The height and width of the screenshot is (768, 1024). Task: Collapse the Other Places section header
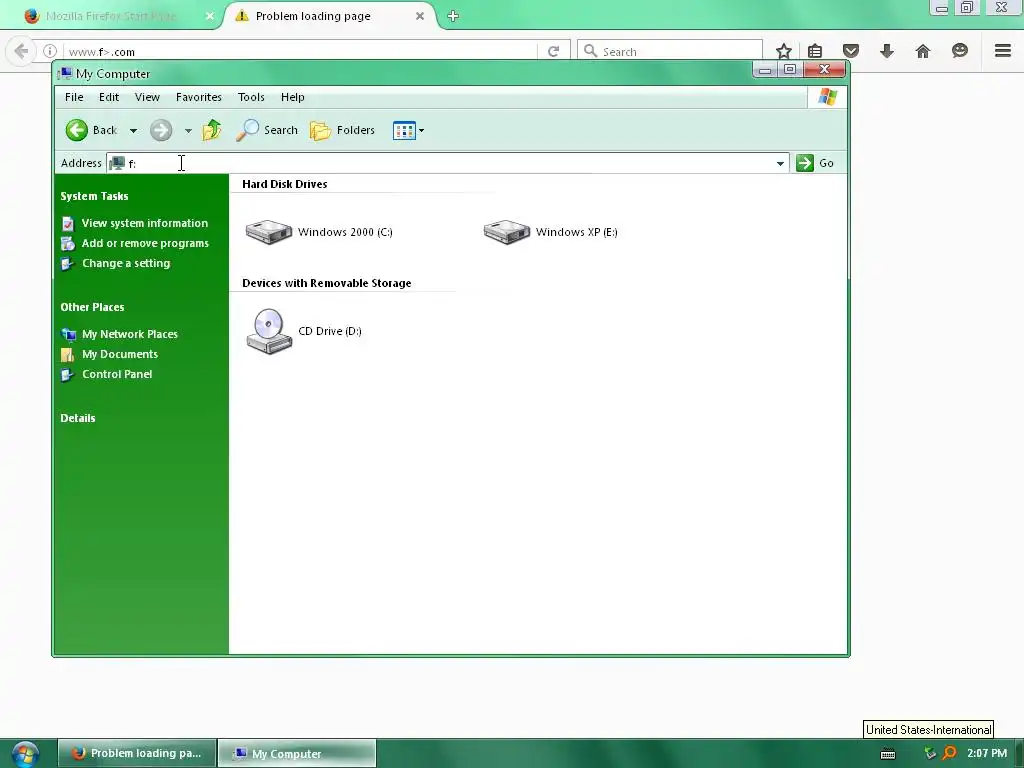tap(92, 307)
